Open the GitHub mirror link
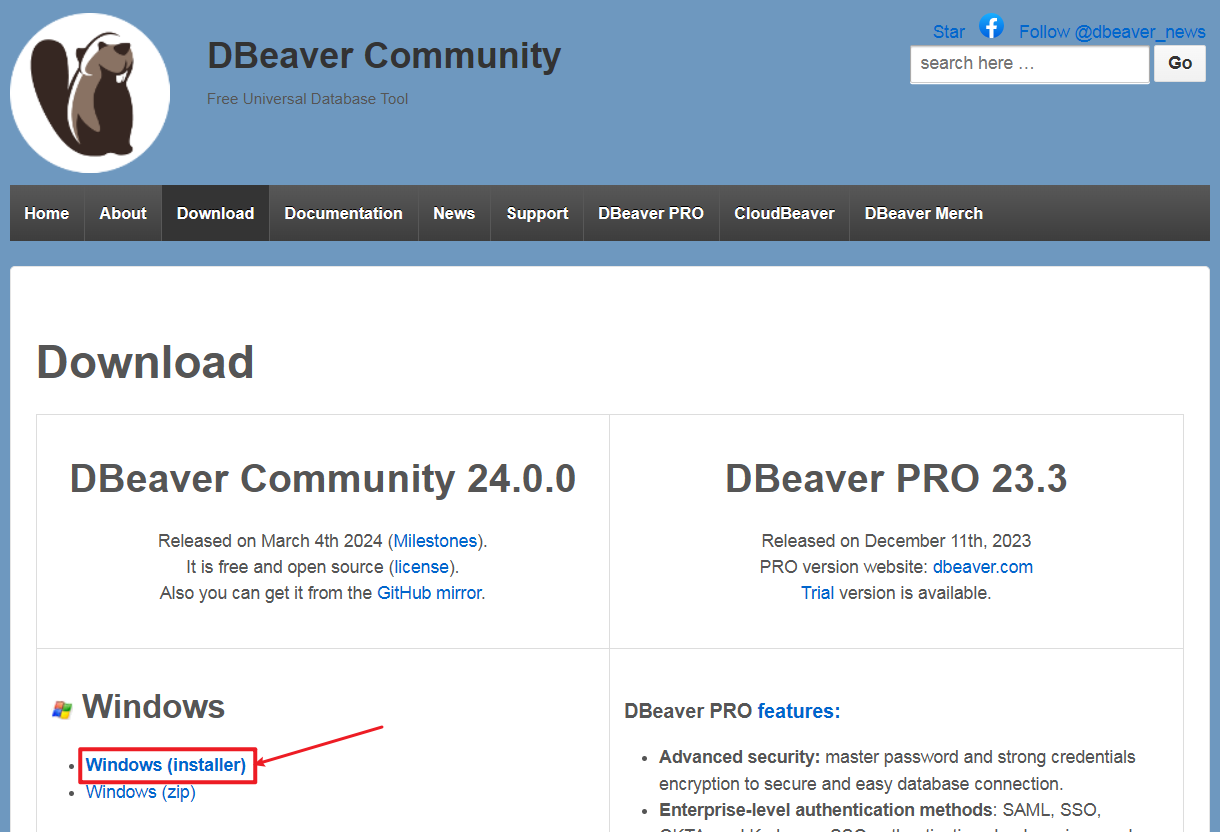Viewport: 1220px width, 832px height. pyautogui.click(x=429, y=593)
